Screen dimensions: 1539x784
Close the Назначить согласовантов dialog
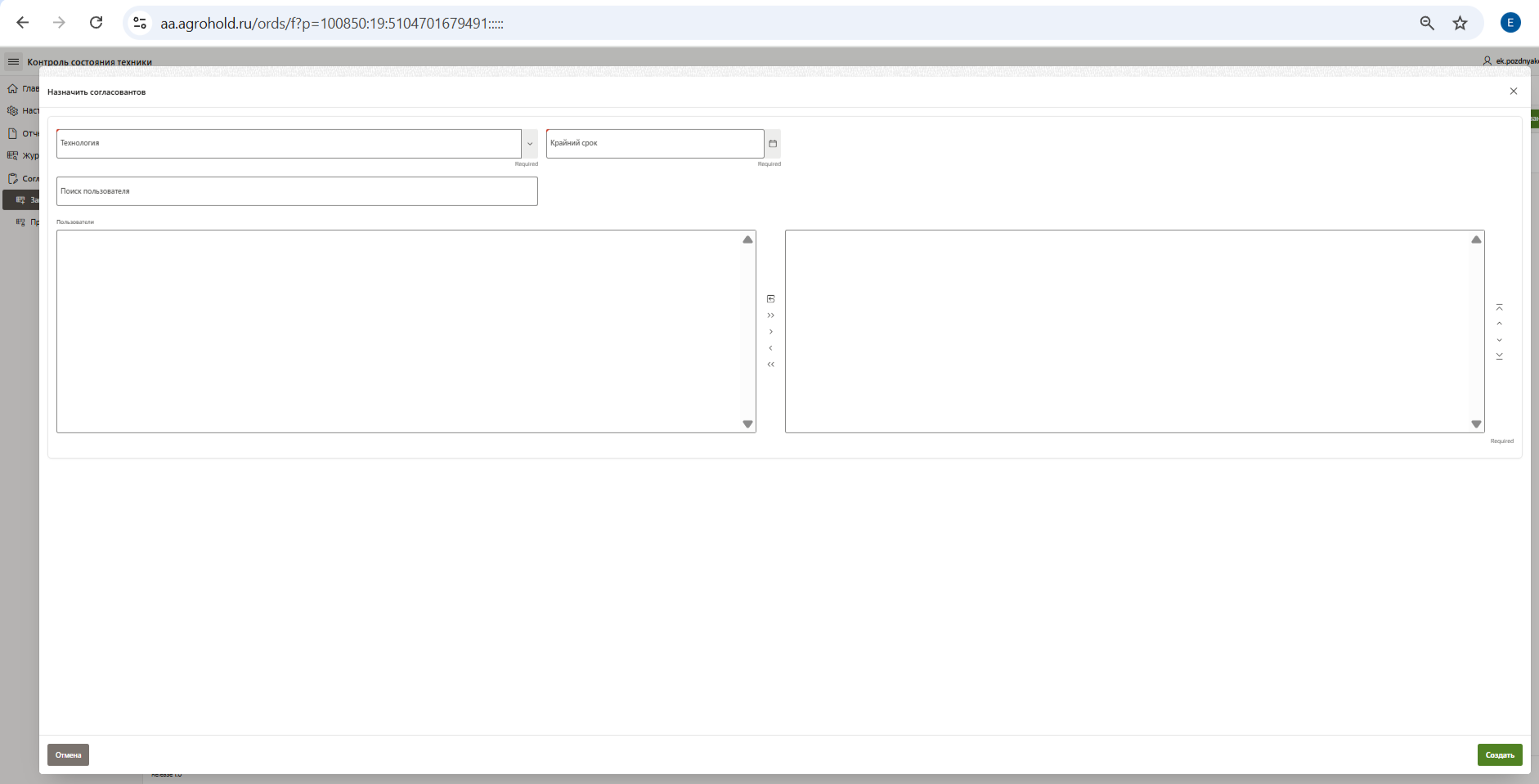point(1513,92)
